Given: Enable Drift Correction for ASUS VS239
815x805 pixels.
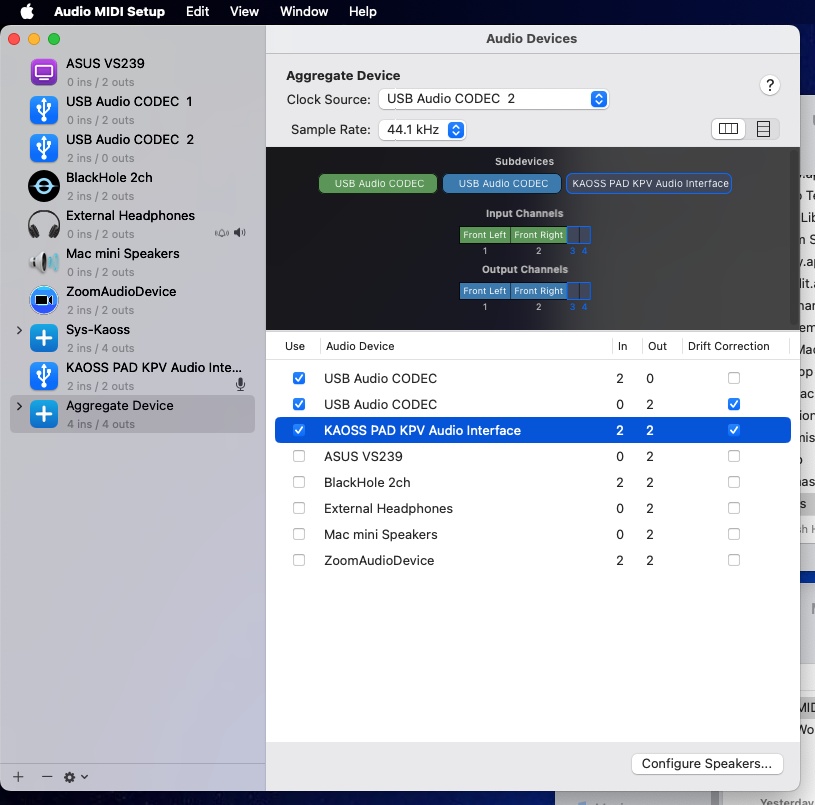Looking at the screenshot, I should click(x=733, y=456).
